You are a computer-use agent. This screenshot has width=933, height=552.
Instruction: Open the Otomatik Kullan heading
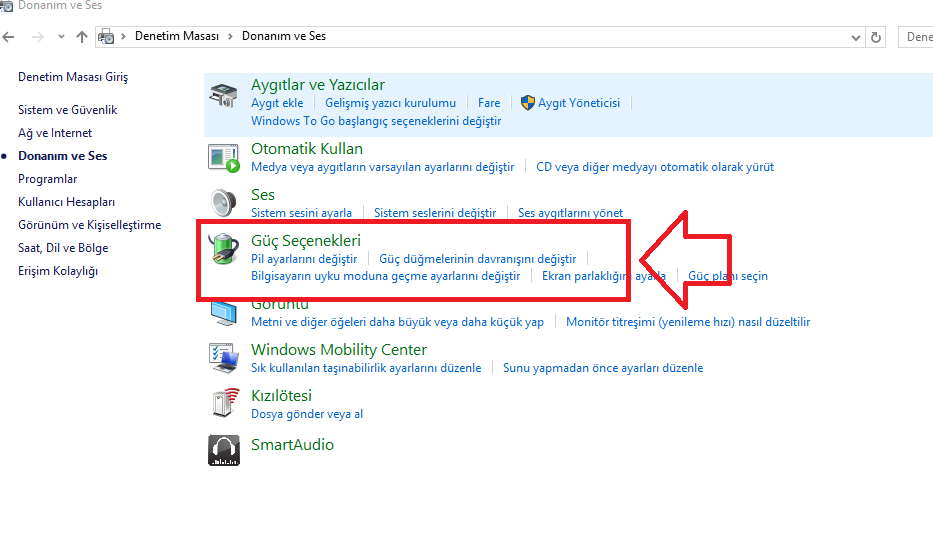(x=306, y=149)
